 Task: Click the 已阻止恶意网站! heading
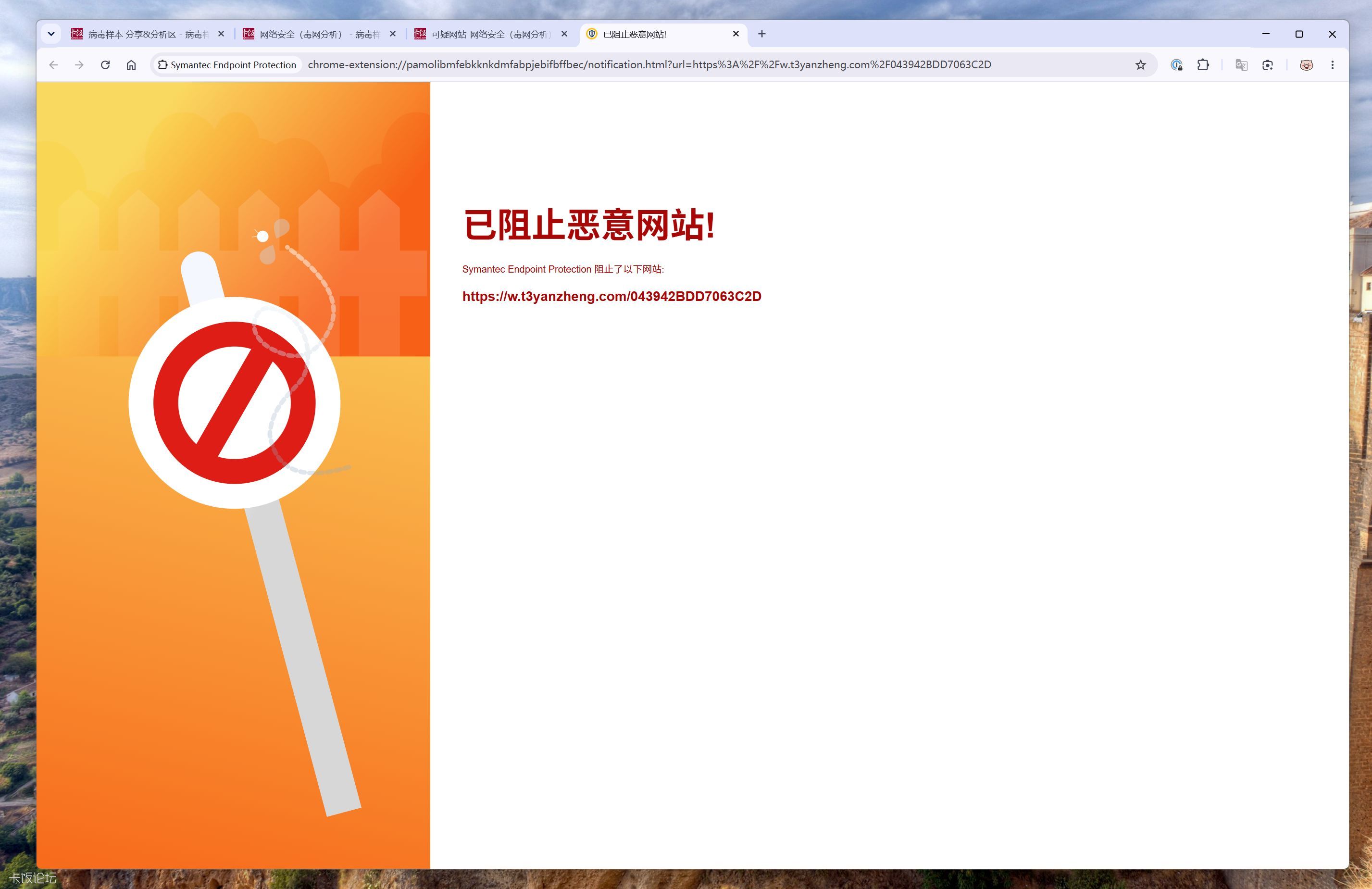click(589, 224)
